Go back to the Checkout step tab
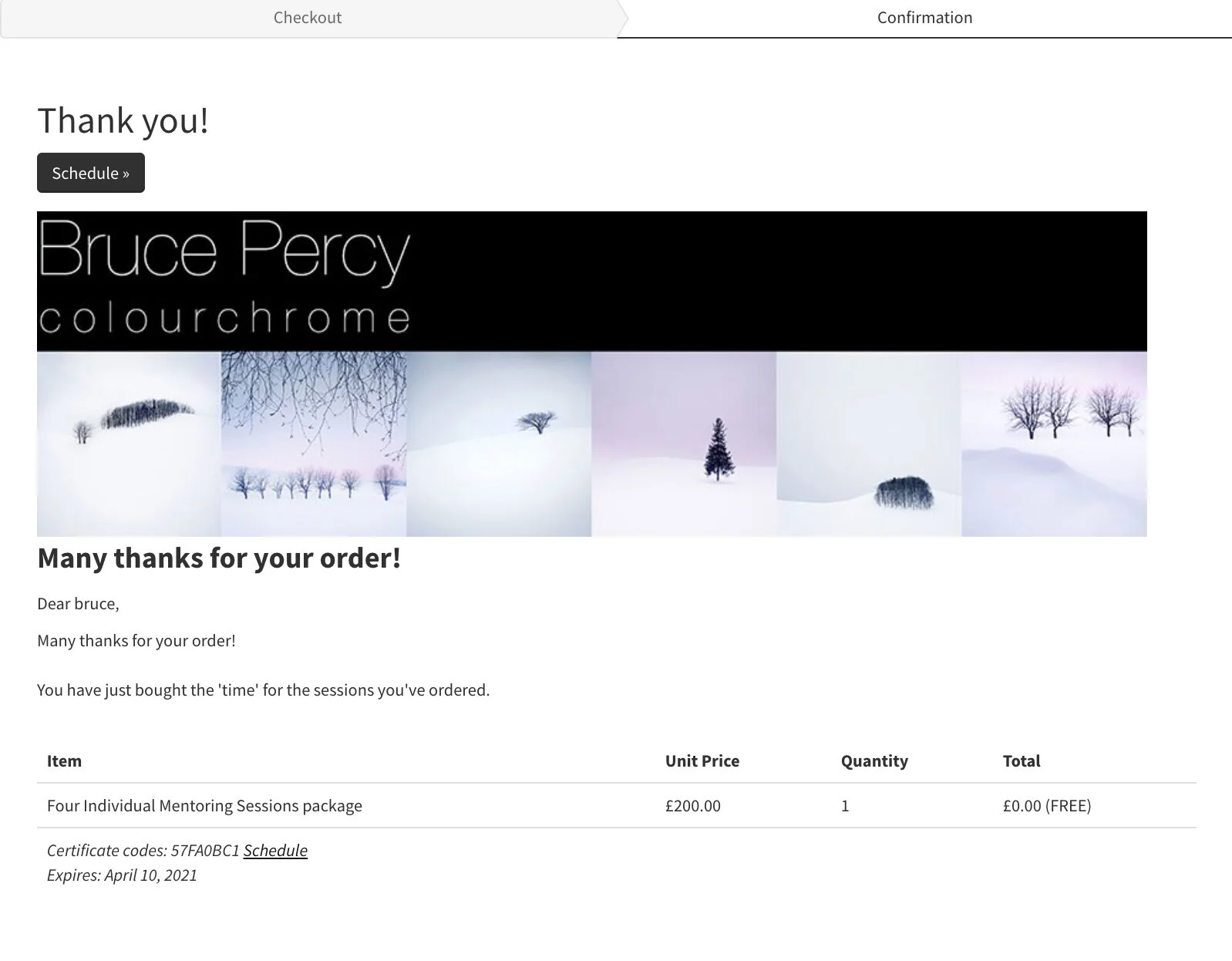Screen dimensions: 1232x961 pos(308,18)
